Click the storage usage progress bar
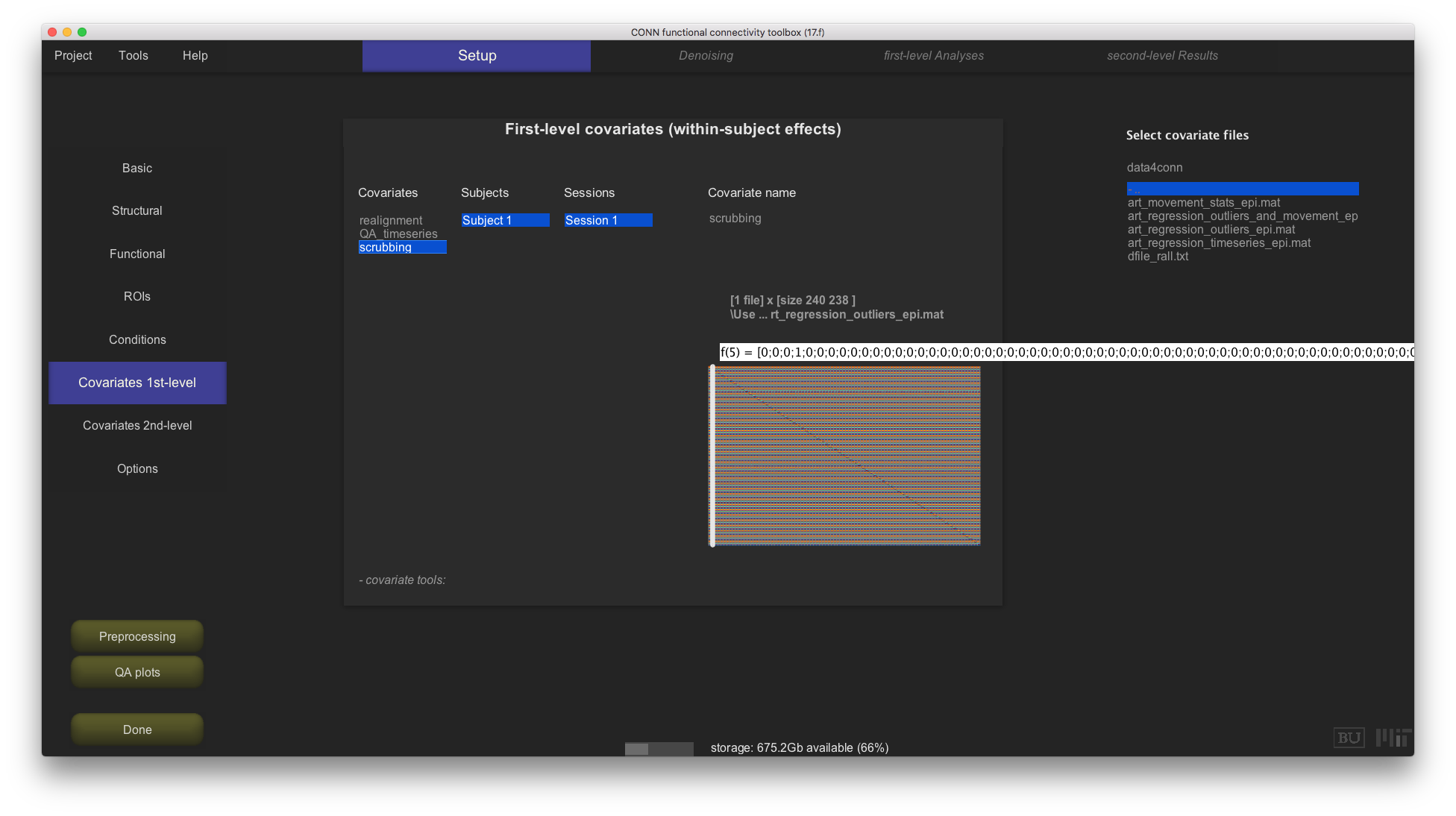 (x=659, y=748)
